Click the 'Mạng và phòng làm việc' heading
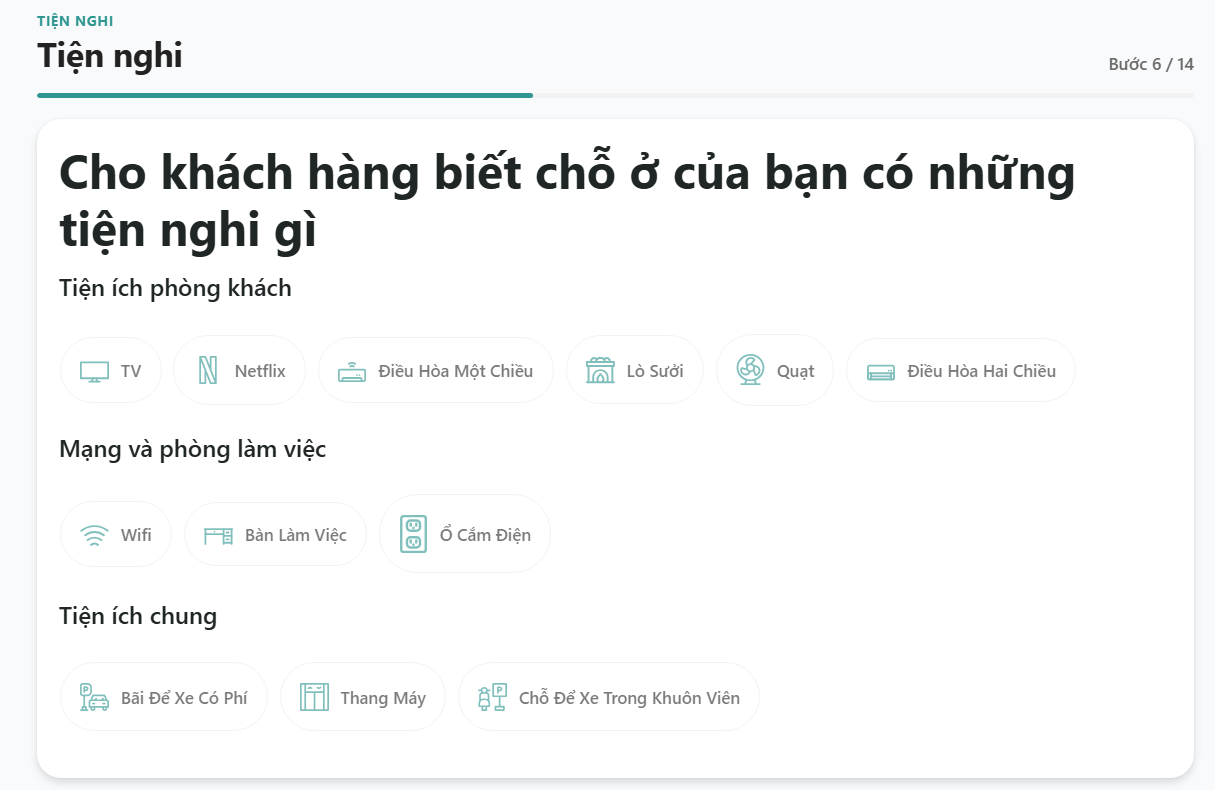The image size is (1215, 790). pos(193,449)
